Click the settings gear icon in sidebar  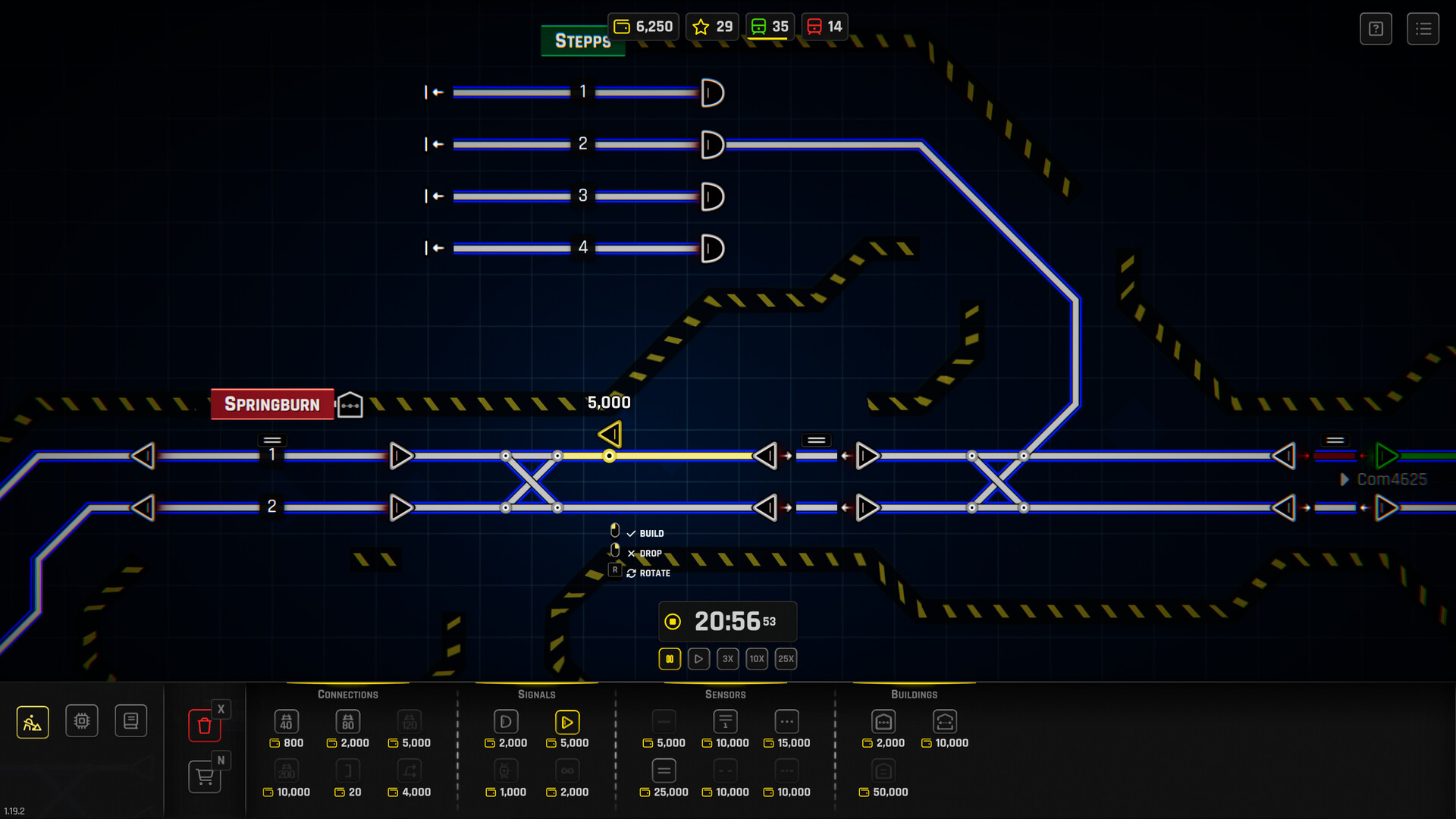tap(82, 720)
